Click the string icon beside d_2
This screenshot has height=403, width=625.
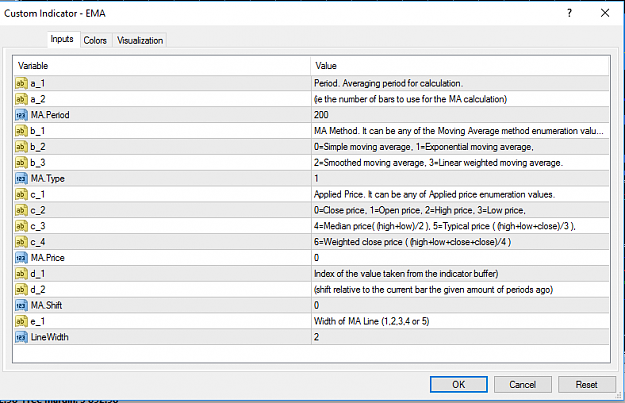click(x=21, y=289)
